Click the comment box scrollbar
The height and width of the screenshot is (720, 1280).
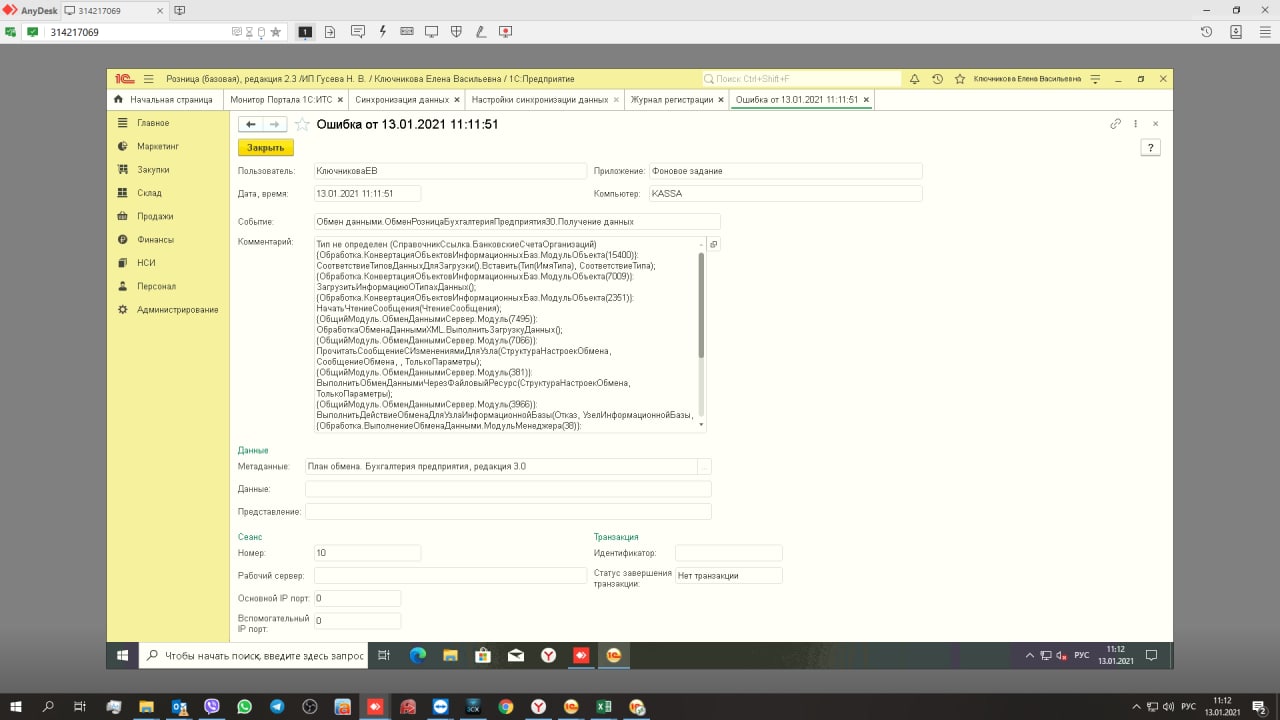click(701, 306)
